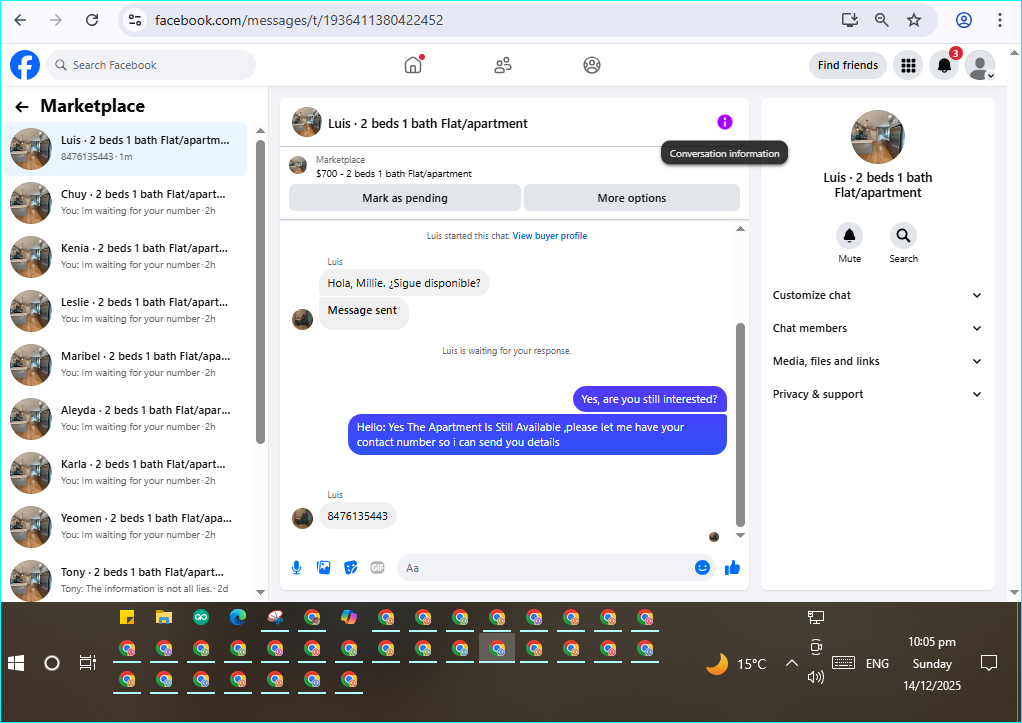Click the browser back arrow
Viewport: 1022px width, 723px height.
20,20
